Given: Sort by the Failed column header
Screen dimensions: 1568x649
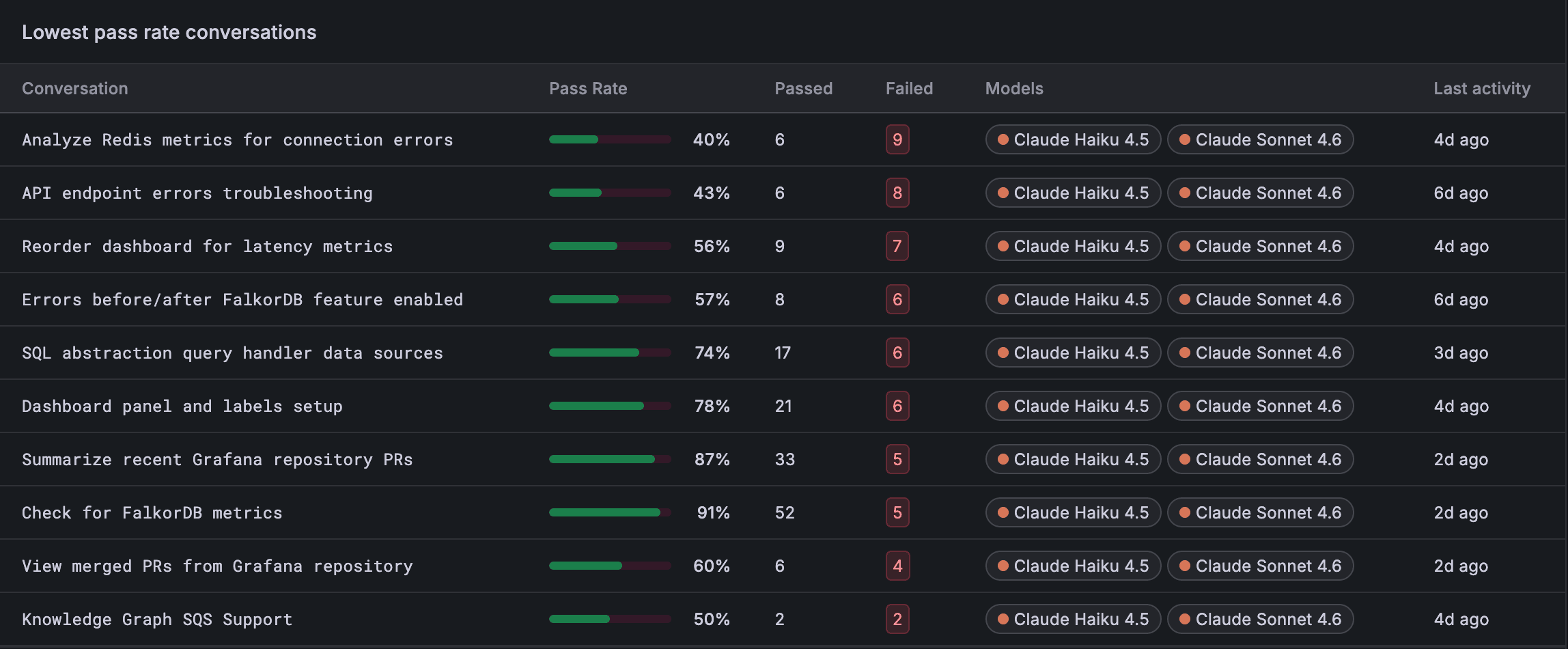Looking at the screenshot, I should pyautogui.click(x=909, y=89).
